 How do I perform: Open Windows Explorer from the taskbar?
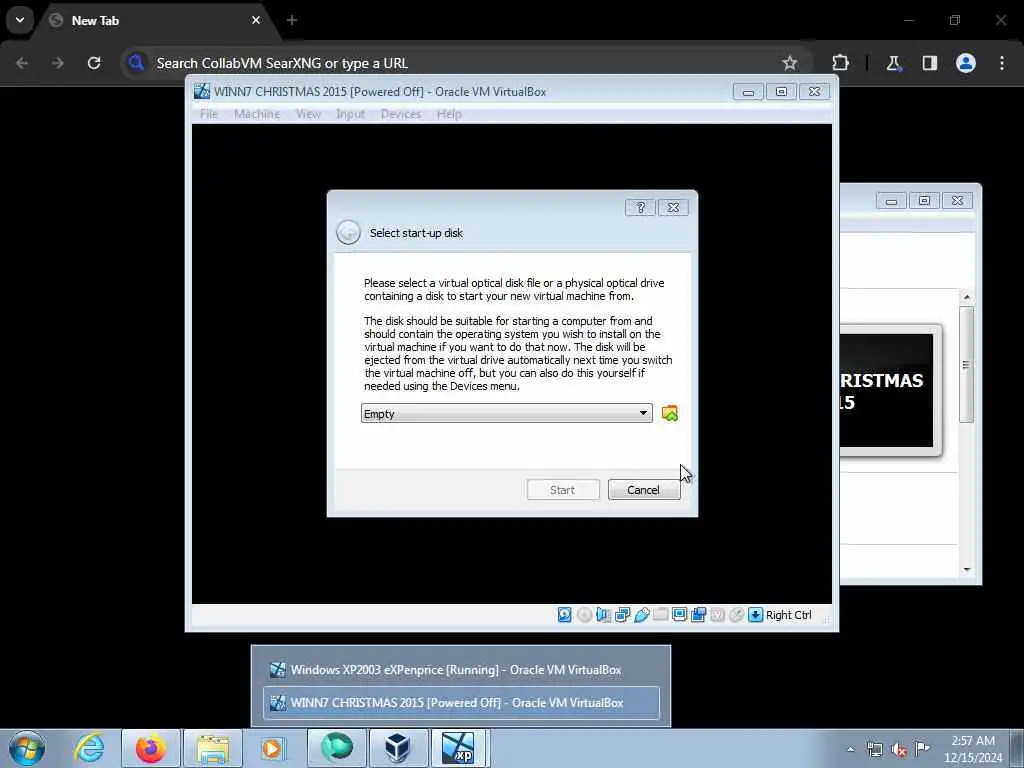[x=213, y=748]
